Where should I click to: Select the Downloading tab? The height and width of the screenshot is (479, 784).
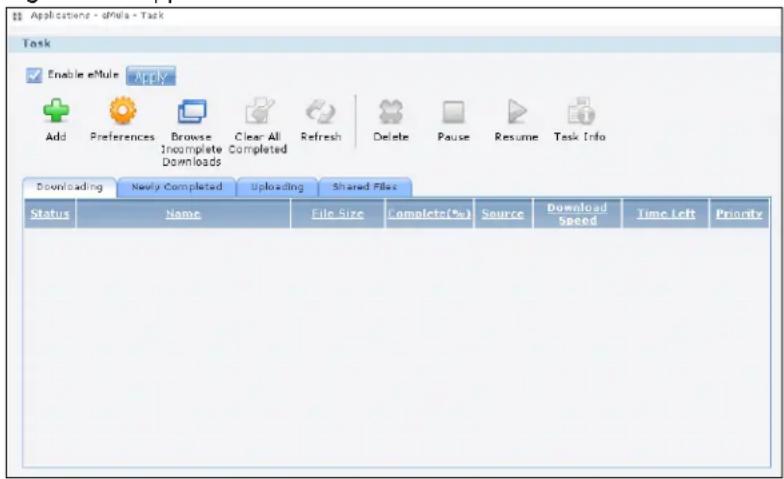tap(70, 188)
